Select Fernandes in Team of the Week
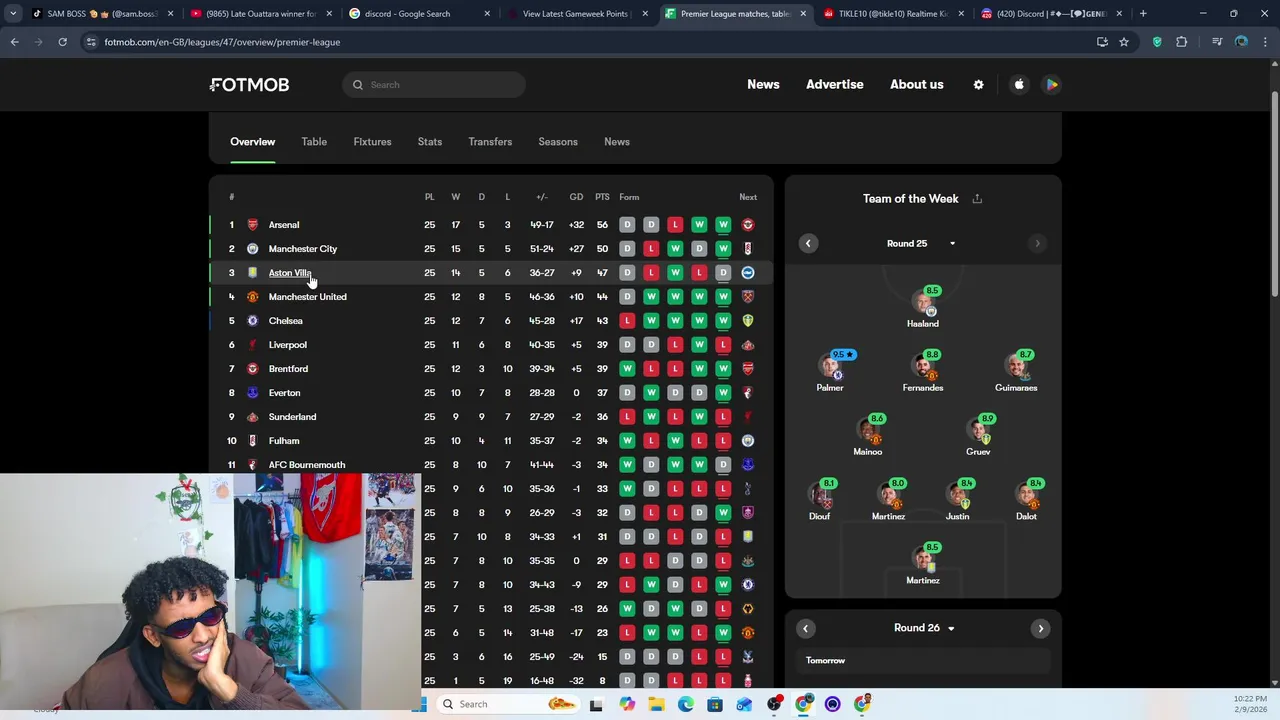Viewport: 1280px width, 720px height. pos(923,372)
